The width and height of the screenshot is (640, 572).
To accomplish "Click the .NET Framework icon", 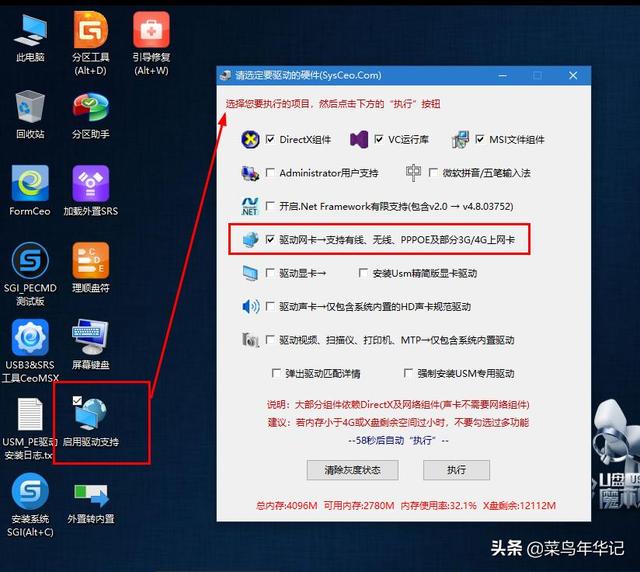I will 250,206.
